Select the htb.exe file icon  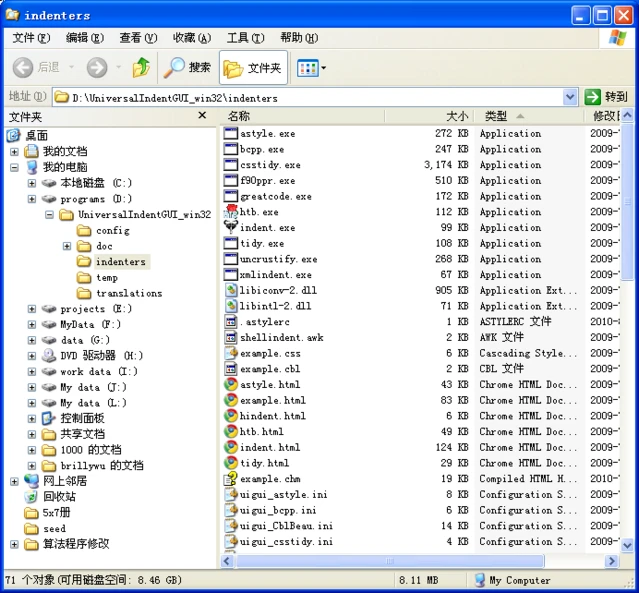(x=231, y=212)
